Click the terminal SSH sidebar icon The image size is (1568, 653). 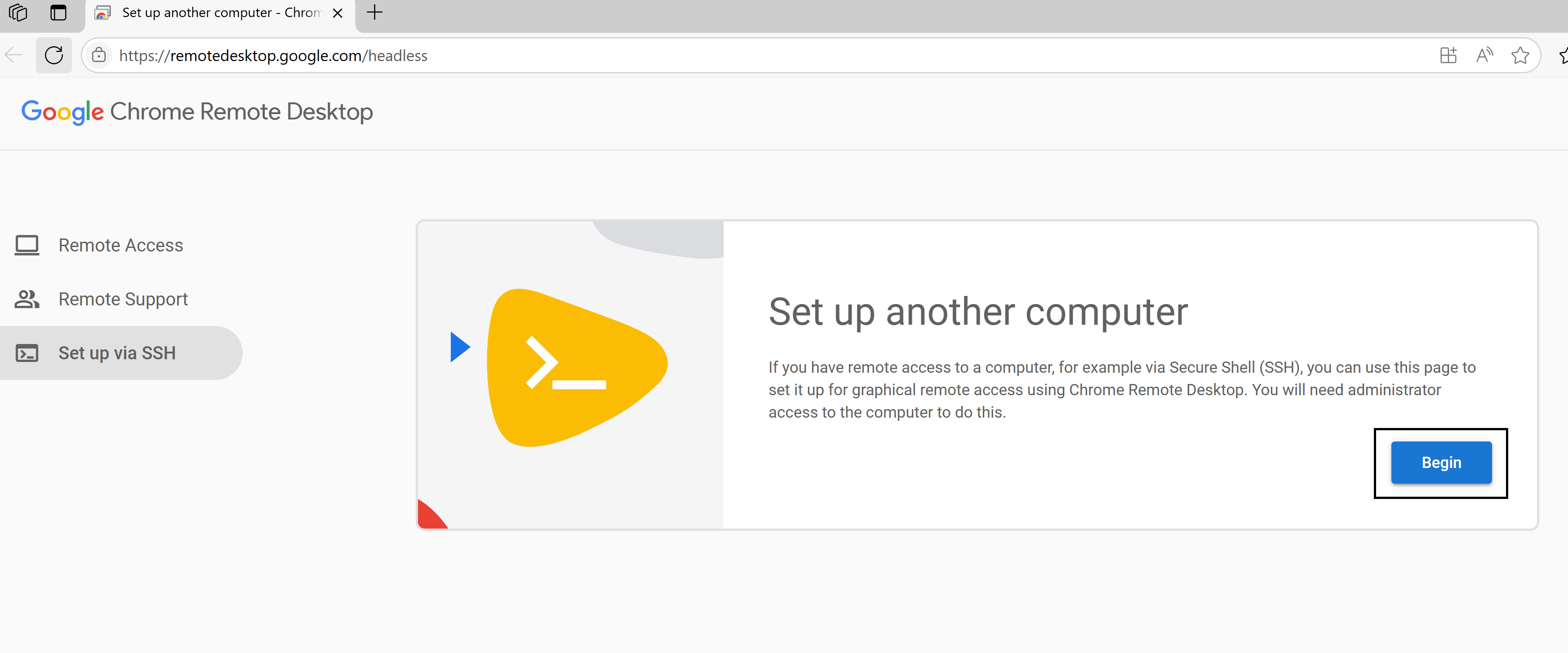(x=27, y=353)
